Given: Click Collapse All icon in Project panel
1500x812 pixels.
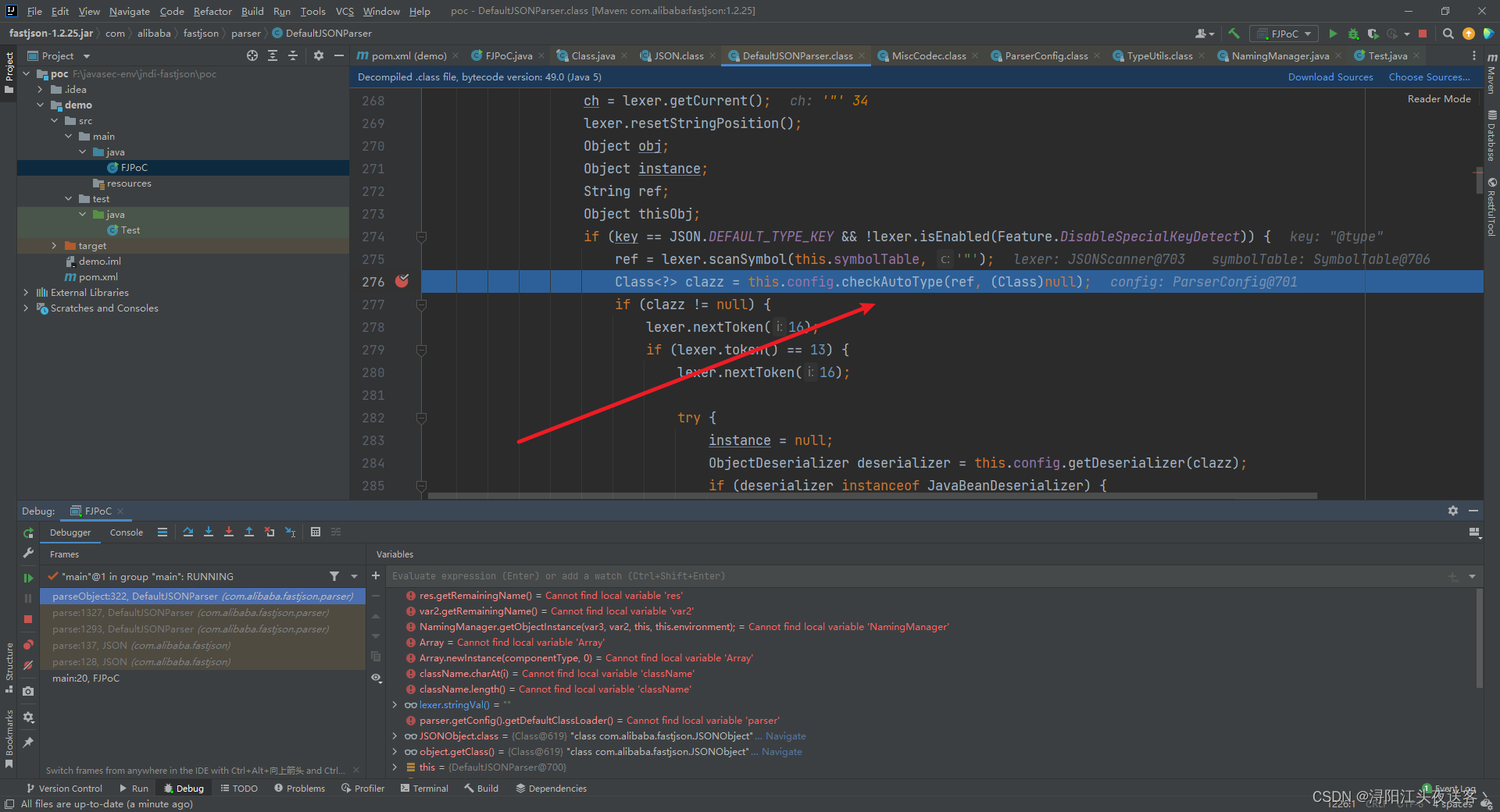Looking at the screenshot, I should pos(293,55).
